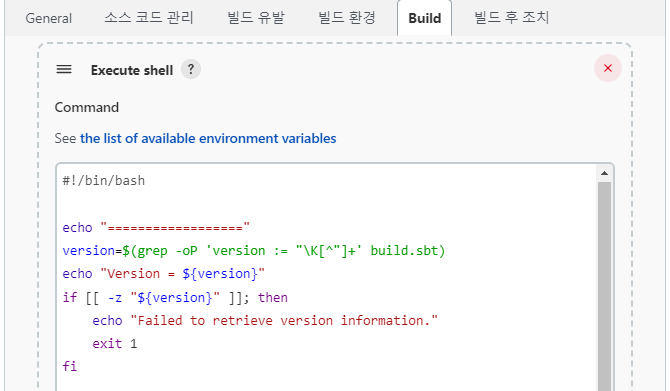
Task: Place cursor on the #!/bin/bash line
Action: [104, 181]
